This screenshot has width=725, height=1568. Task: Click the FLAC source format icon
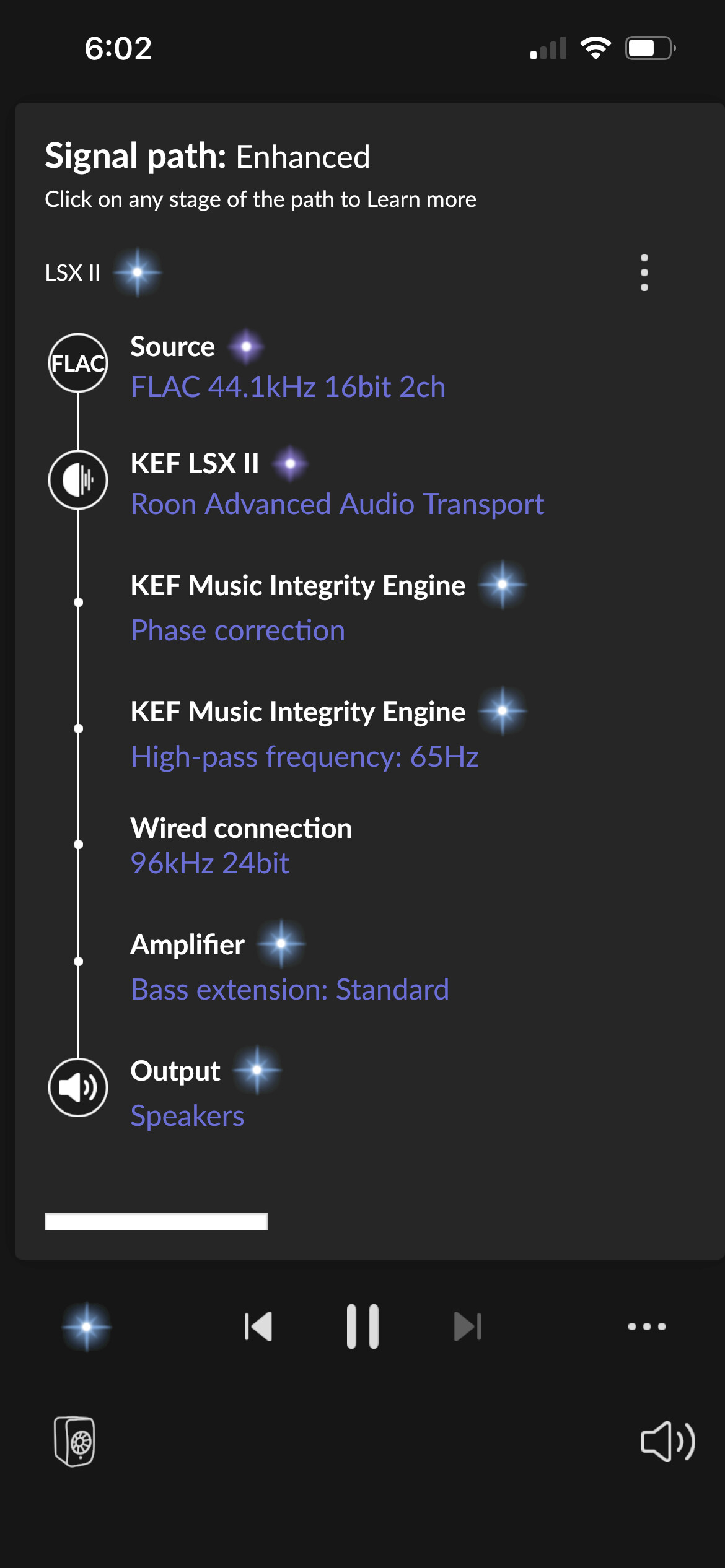[x=78, y=363]
